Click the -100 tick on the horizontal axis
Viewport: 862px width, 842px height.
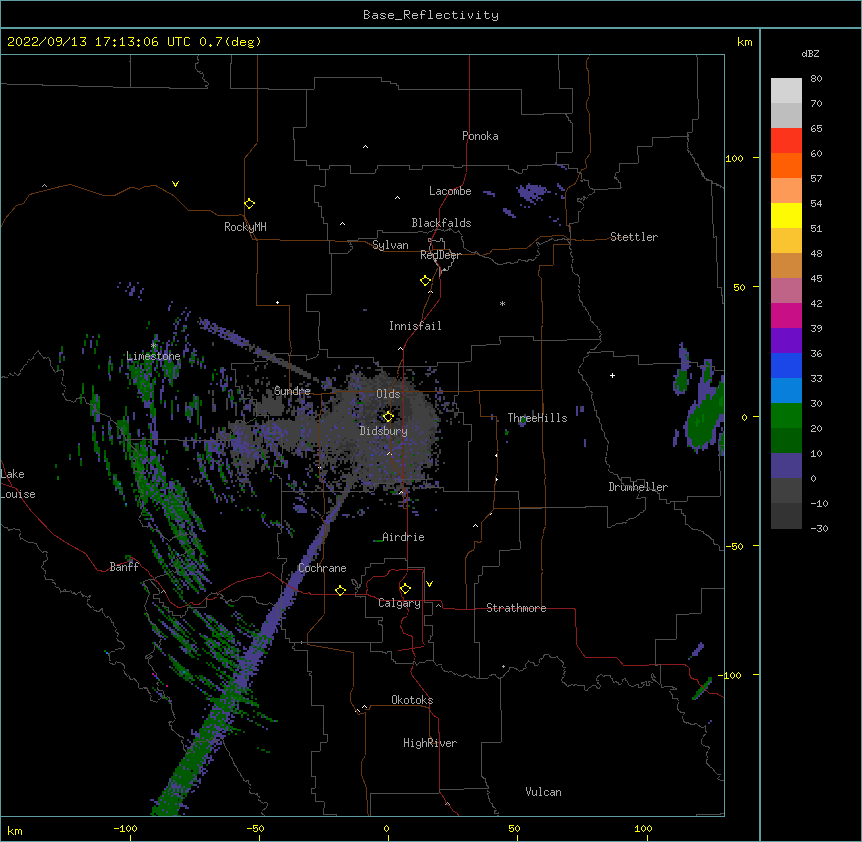point(125,828)
